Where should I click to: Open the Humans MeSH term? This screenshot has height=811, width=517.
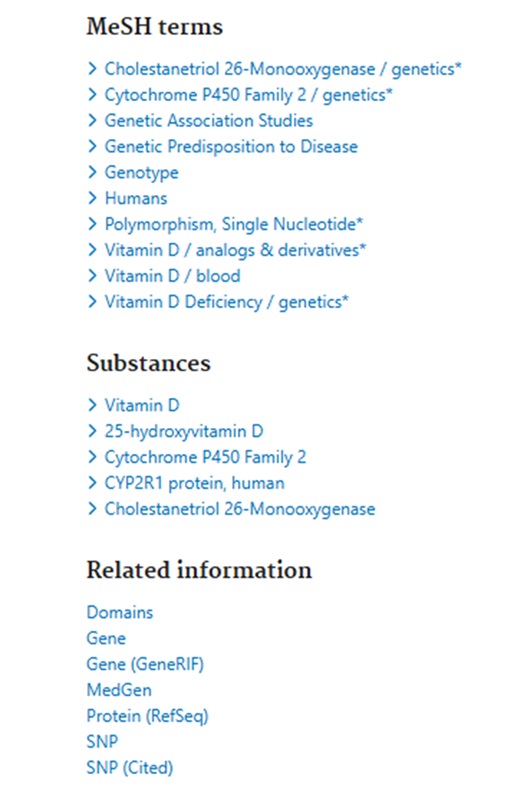pos(136,198)
